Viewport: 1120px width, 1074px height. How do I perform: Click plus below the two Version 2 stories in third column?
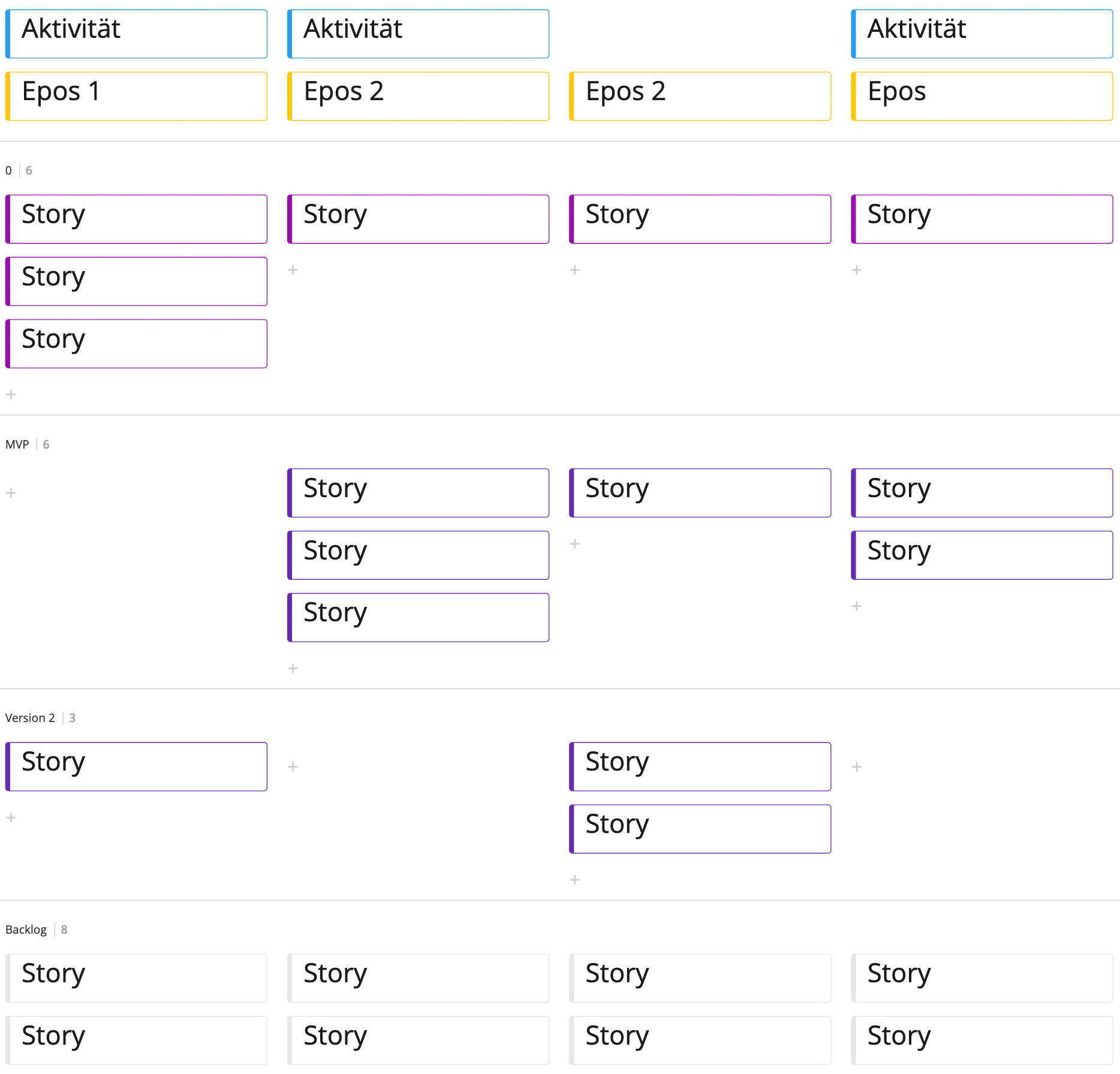pyautogui.click(x=574, y=880)
